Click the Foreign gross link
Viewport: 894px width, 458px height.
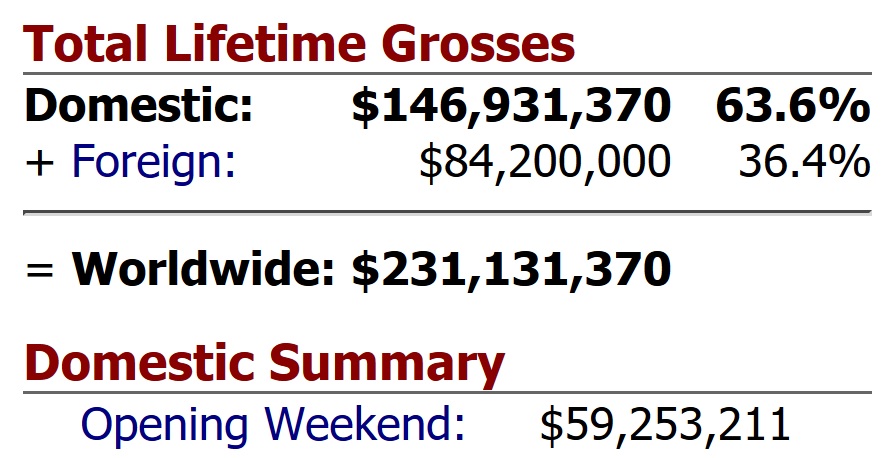[153, 161]
